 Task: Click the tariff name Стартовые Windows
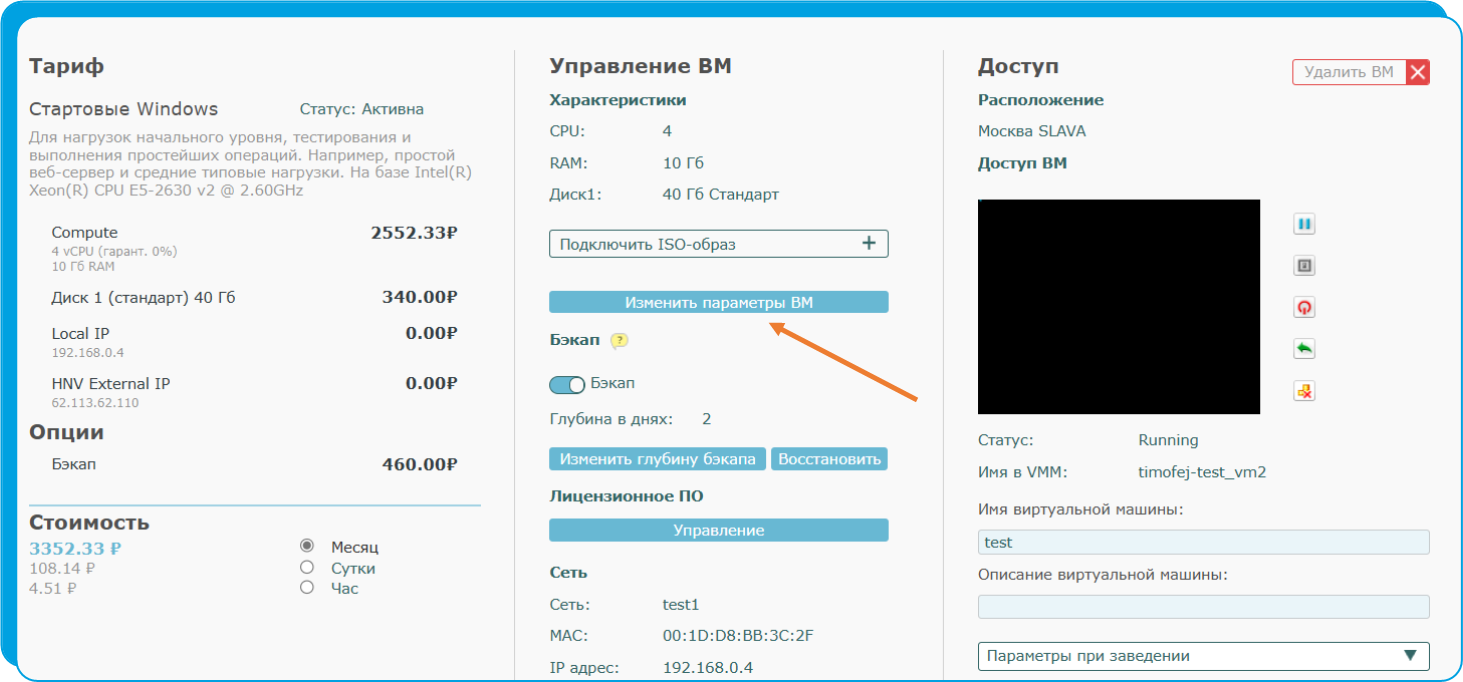pos(124,109)
